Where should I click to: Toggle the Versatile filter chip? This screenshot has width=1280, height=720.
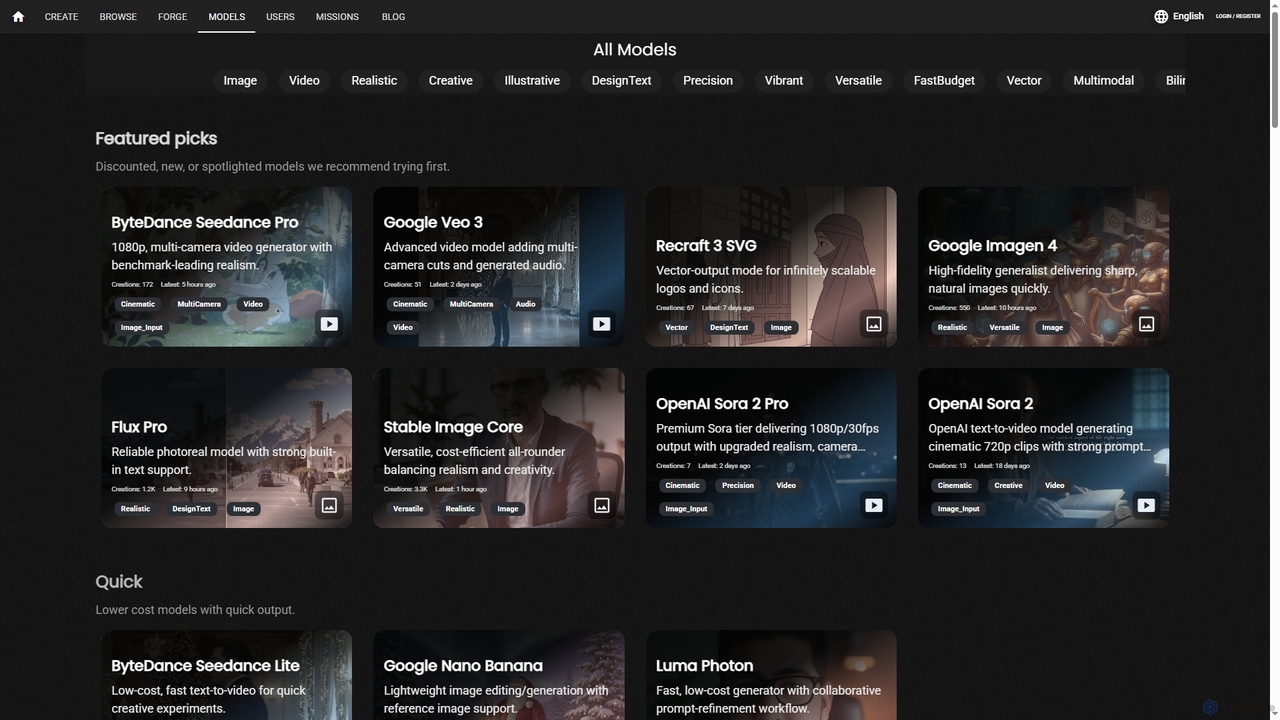click(x=859, y=81)
